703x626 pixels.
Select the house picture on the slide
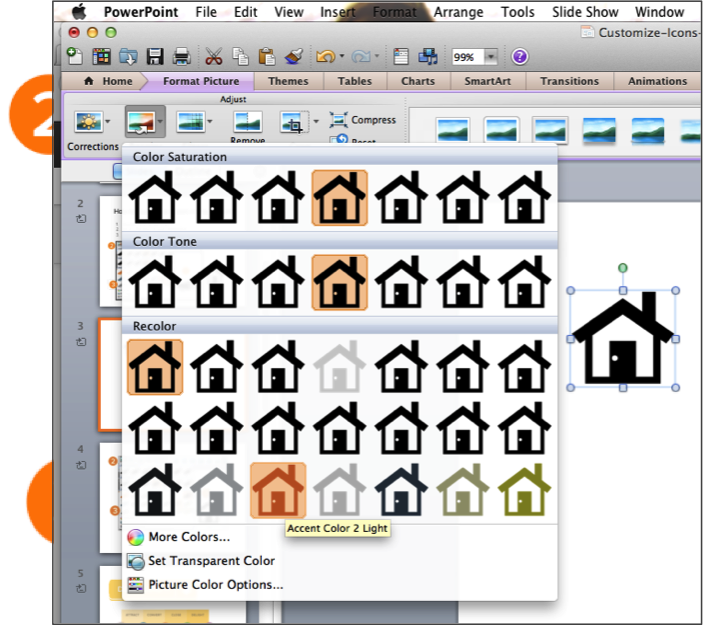(623, 339)
